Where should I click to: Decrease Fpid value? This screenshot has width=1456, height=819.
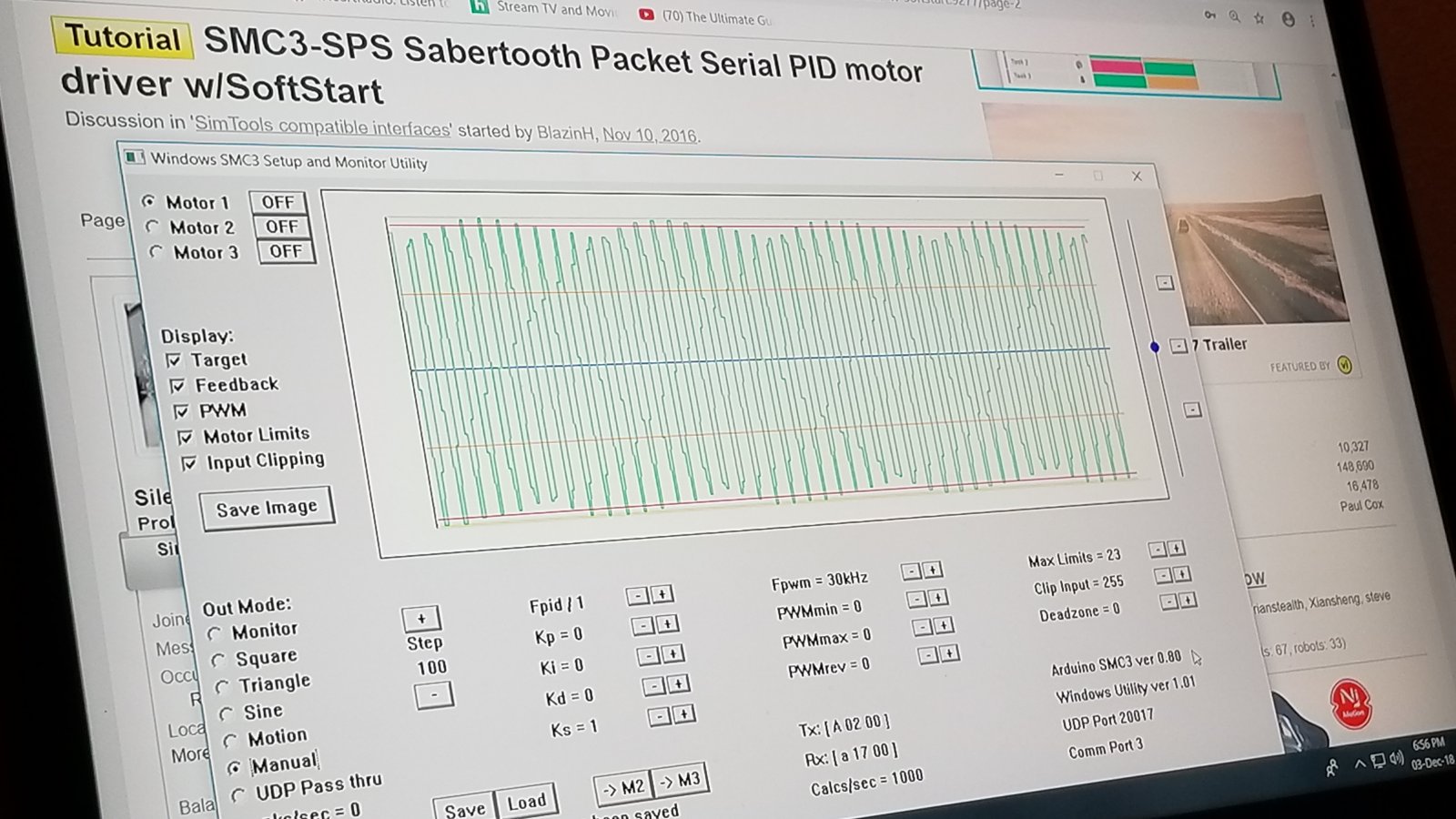click(x=638, y=595)
